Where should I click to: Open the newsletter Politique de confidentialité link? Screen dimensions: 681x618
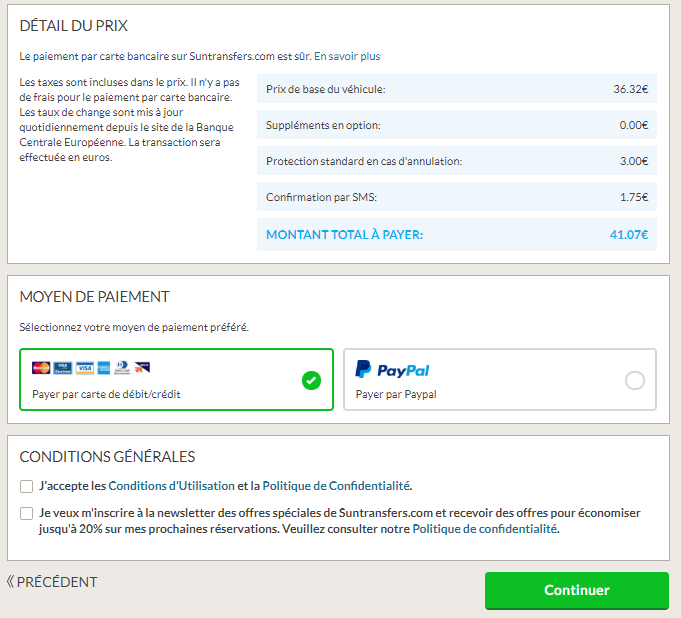coord(485,529)
